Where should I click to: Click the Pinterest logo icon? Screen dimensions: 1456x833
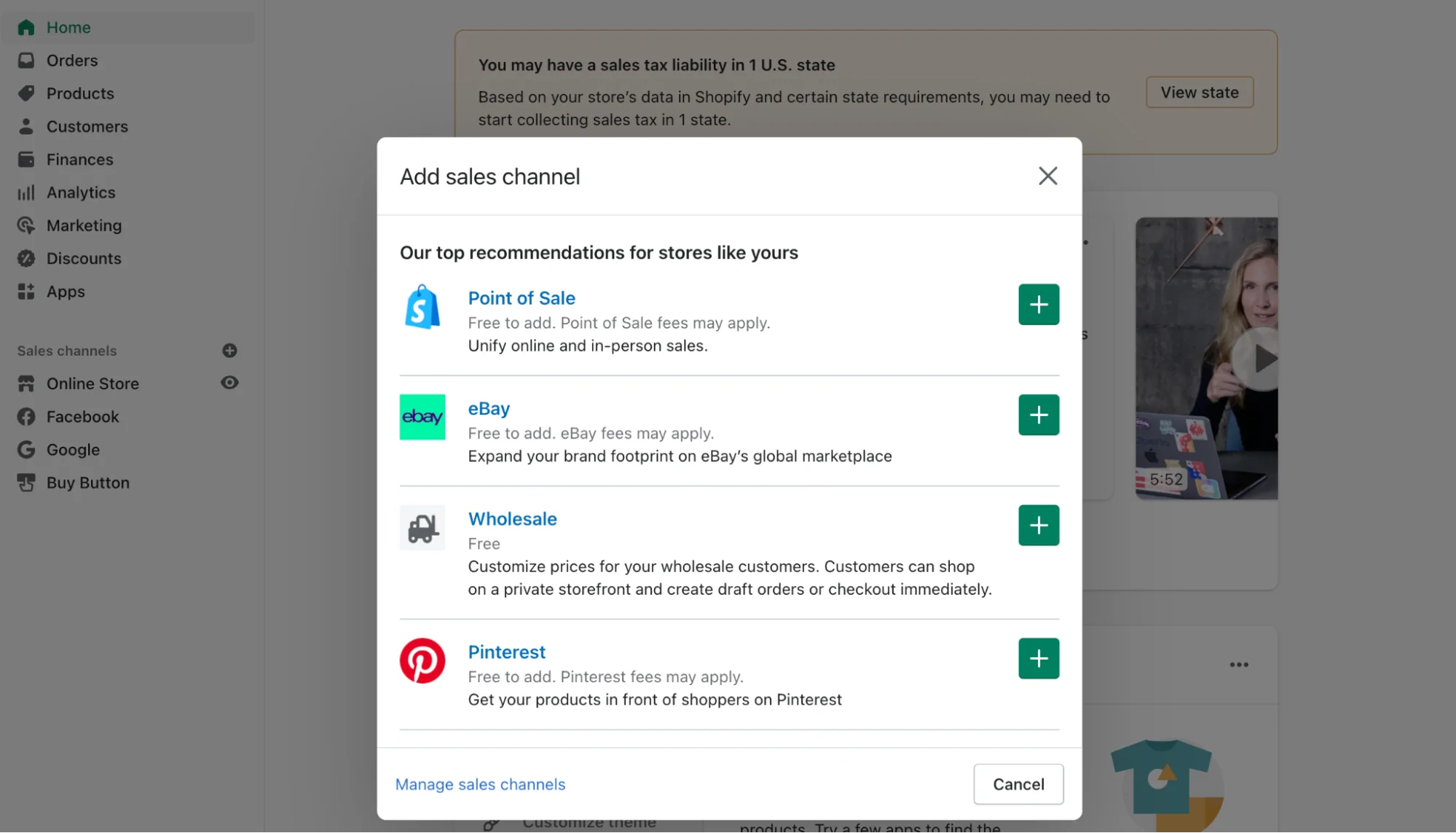coord(422,660)
